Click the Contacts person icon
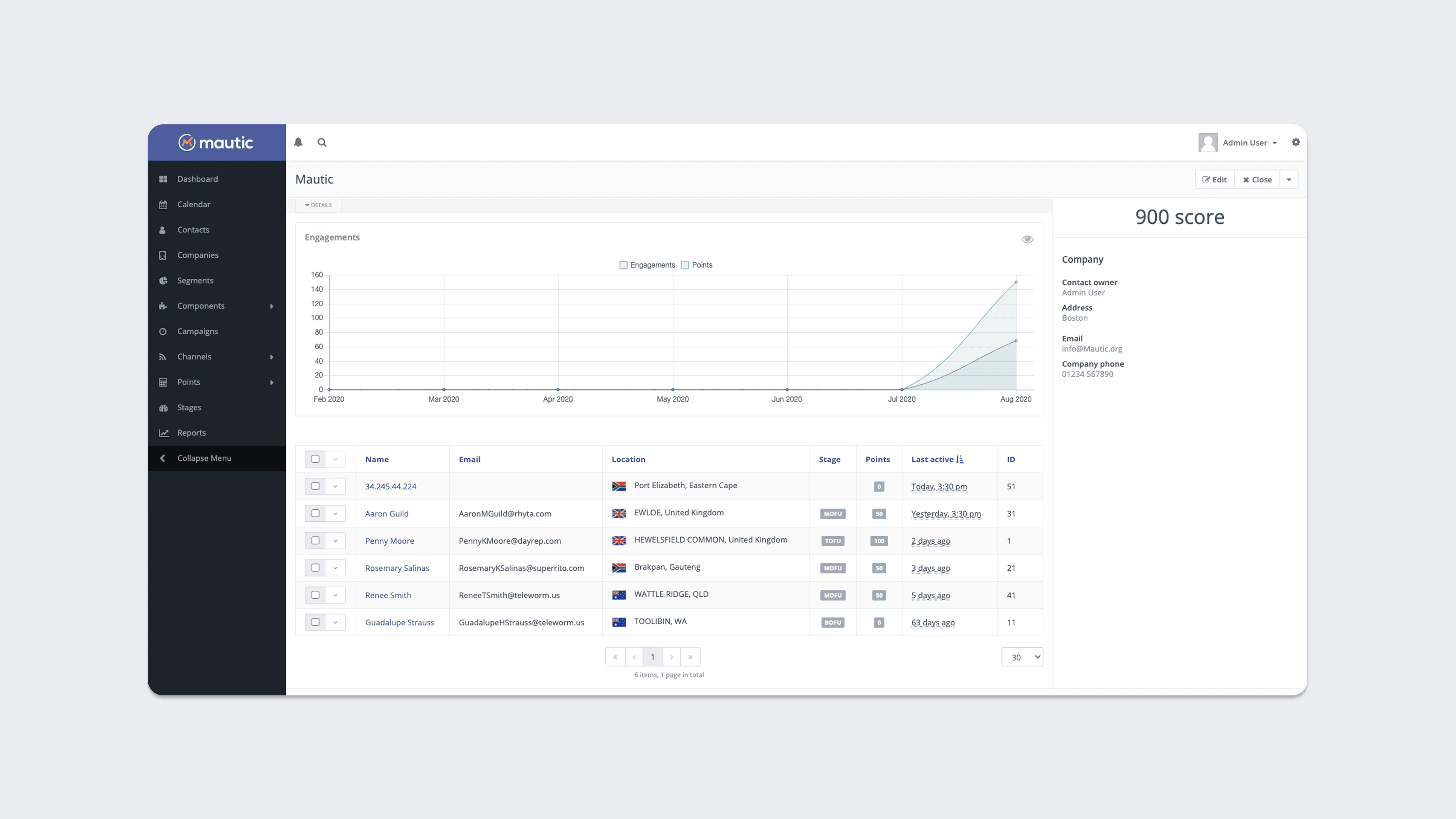 (163, 230)
